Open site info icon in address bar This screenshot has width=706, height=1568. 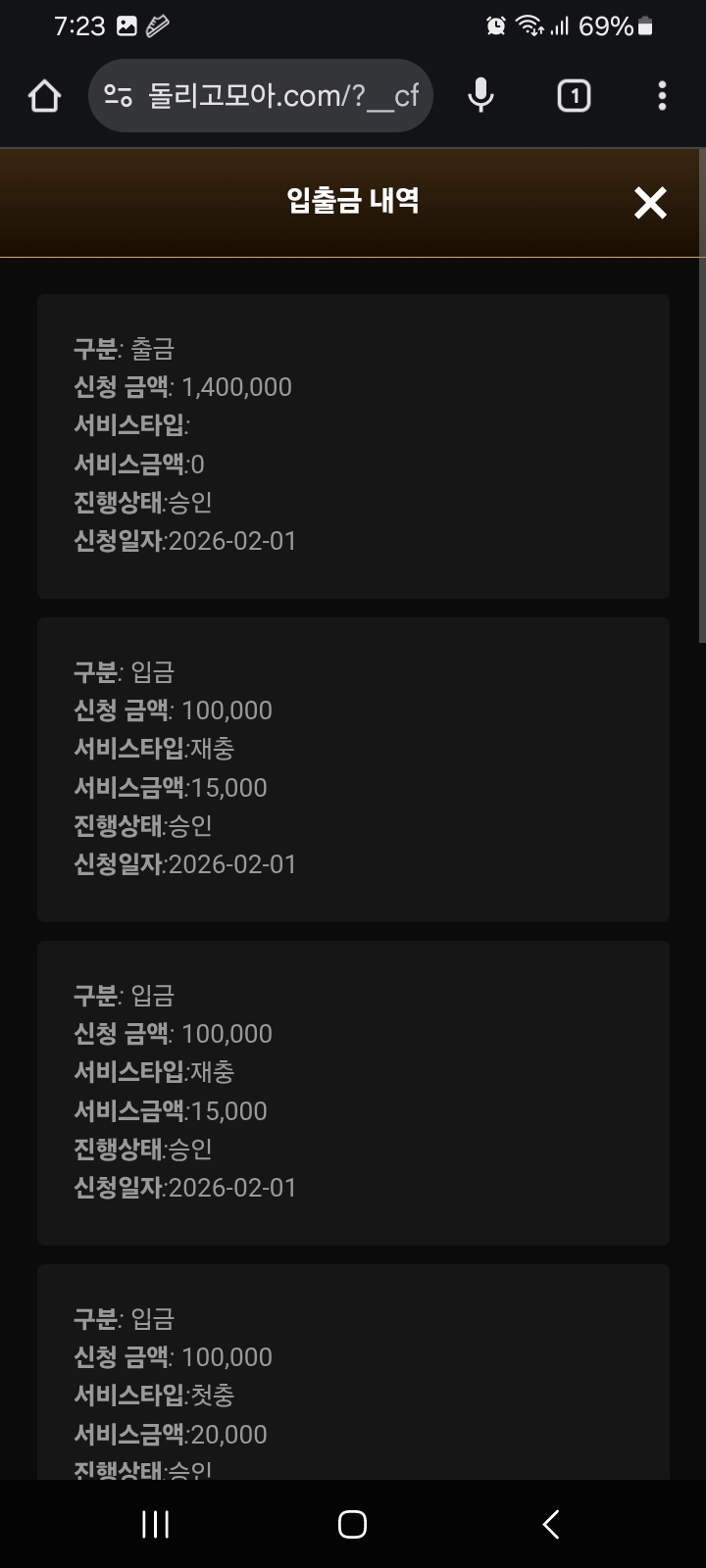(118, 96)
